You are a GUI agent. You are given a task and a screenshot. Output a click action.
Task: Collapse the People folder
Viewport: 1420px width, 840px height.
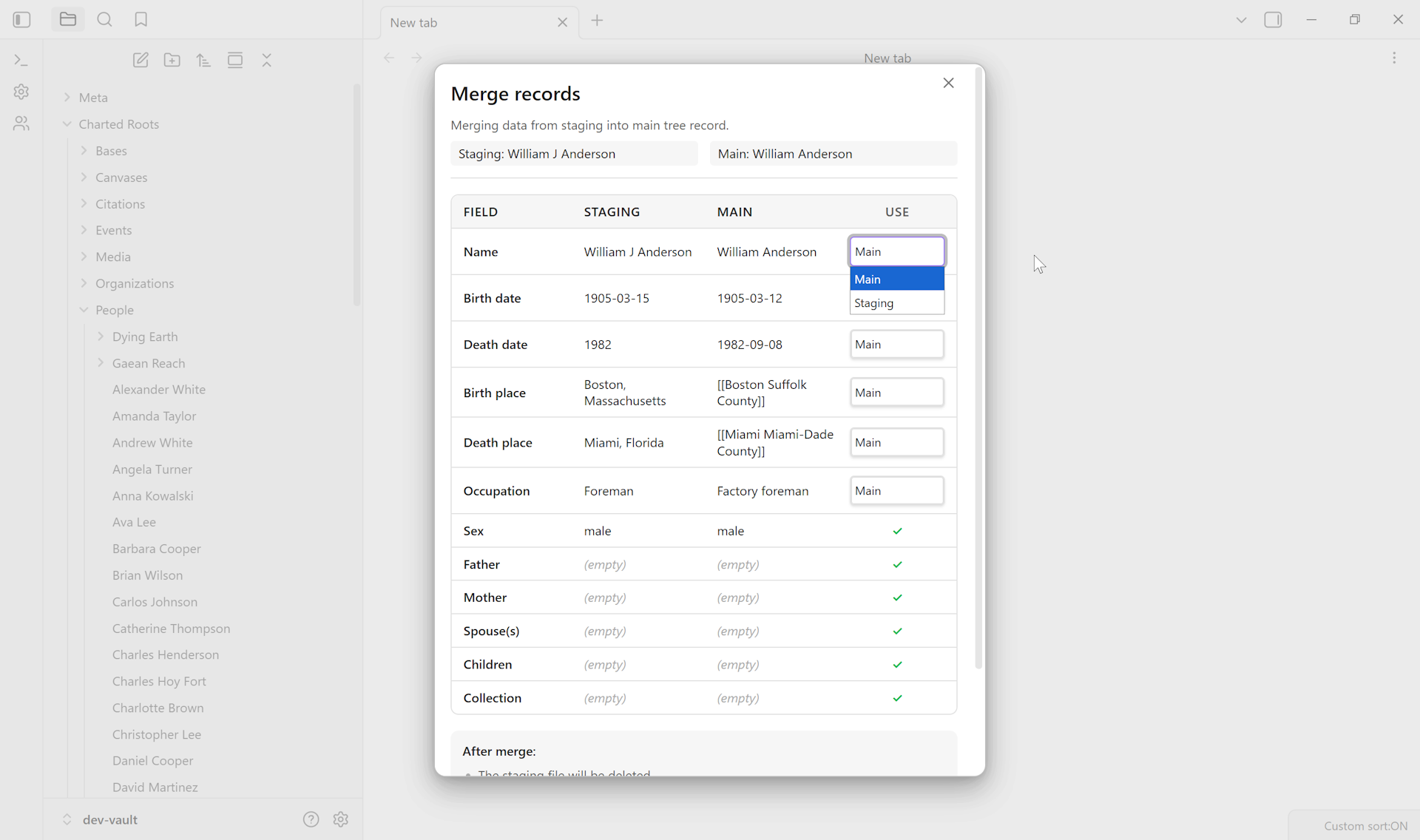(x=84, y=311)
